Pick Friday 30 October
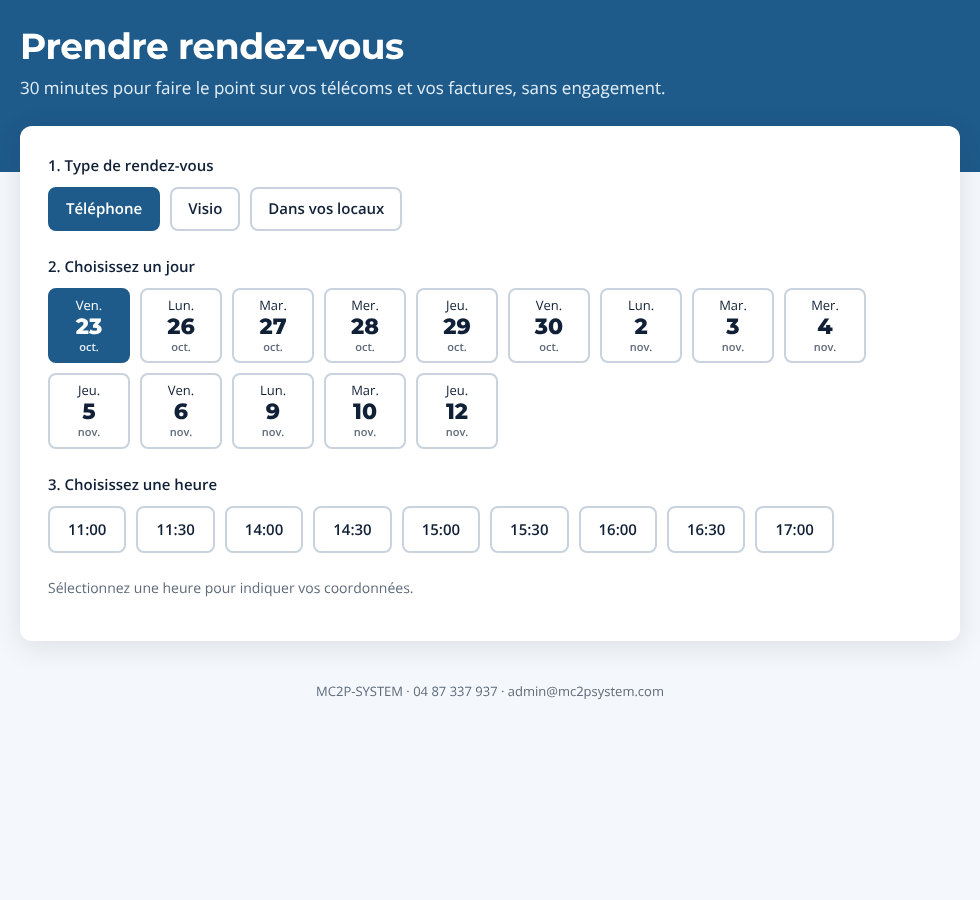This screenshot has height=900, width=980. [x=549, y=326]
